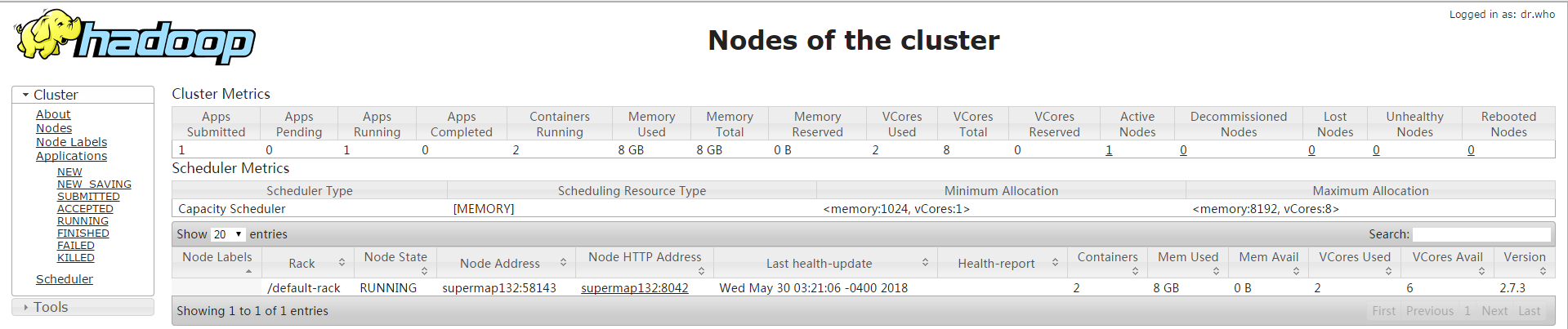This screenshot has height=329, width=1568.
Task: Open the Node Labels sidebar link
Action: (71, 142)
